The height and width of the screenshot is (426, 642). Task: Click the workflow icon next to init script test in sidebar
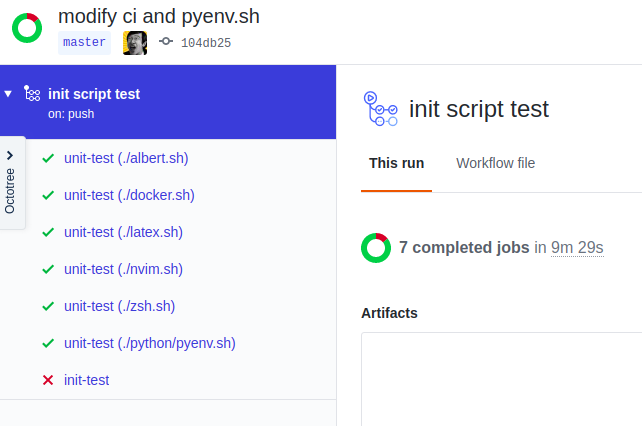click(x=32, y=93)
